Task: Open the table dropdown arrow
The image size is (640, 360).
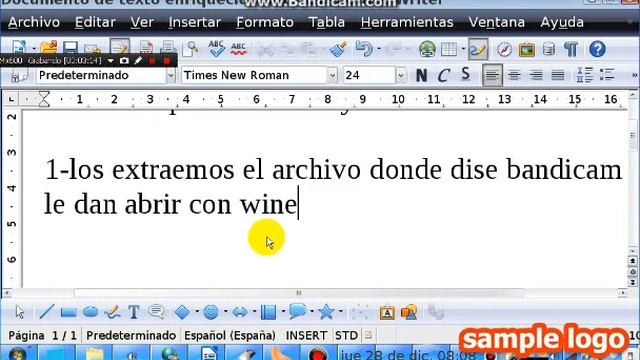Action: (x=463, y=49)
